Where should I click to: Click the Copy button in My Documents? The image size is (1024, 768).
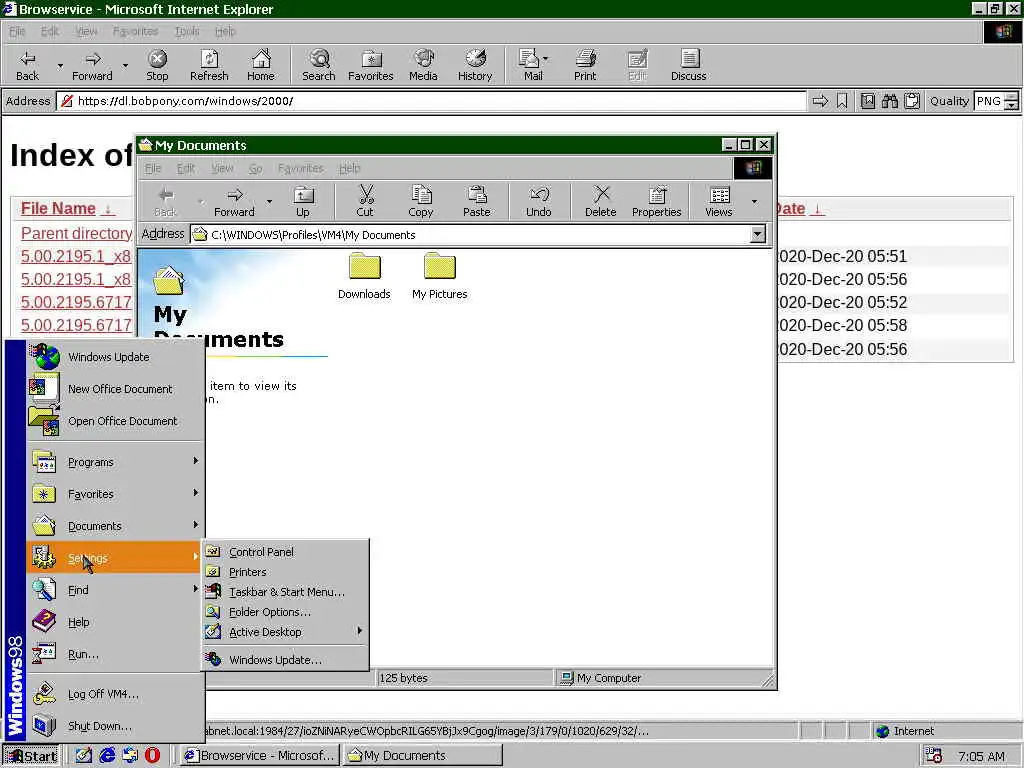(x=421, y=201)
